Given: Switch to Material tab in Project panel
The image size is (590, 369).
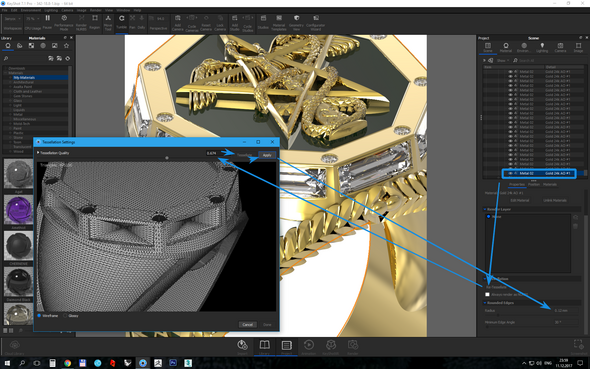Looking at the screenshot, I should tap(506, 47).
